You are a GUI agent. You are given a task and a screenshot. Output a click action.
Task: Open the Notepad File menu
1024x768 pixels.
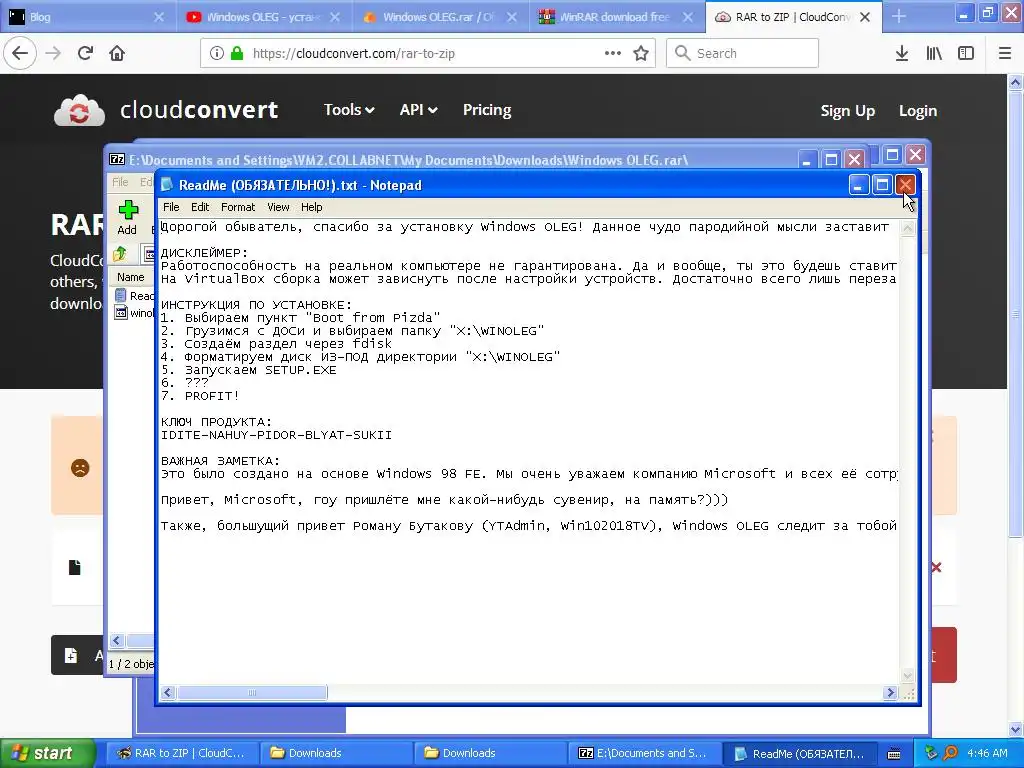(171, 207)
